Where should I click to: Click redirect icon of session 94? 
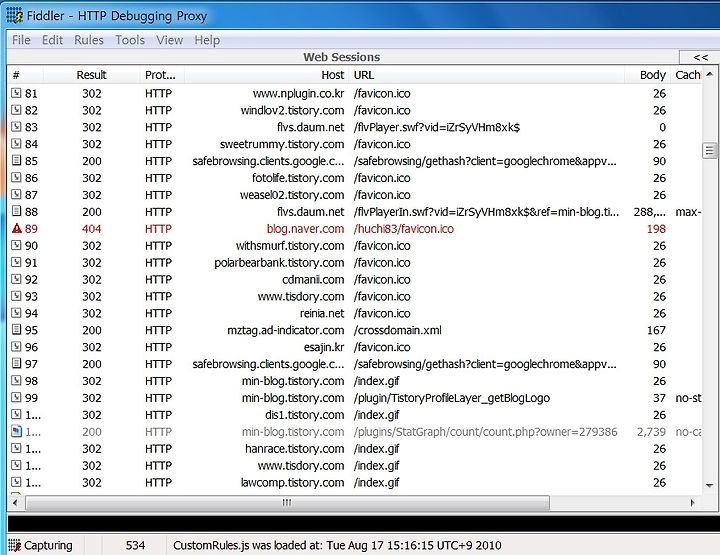[16, 313]
